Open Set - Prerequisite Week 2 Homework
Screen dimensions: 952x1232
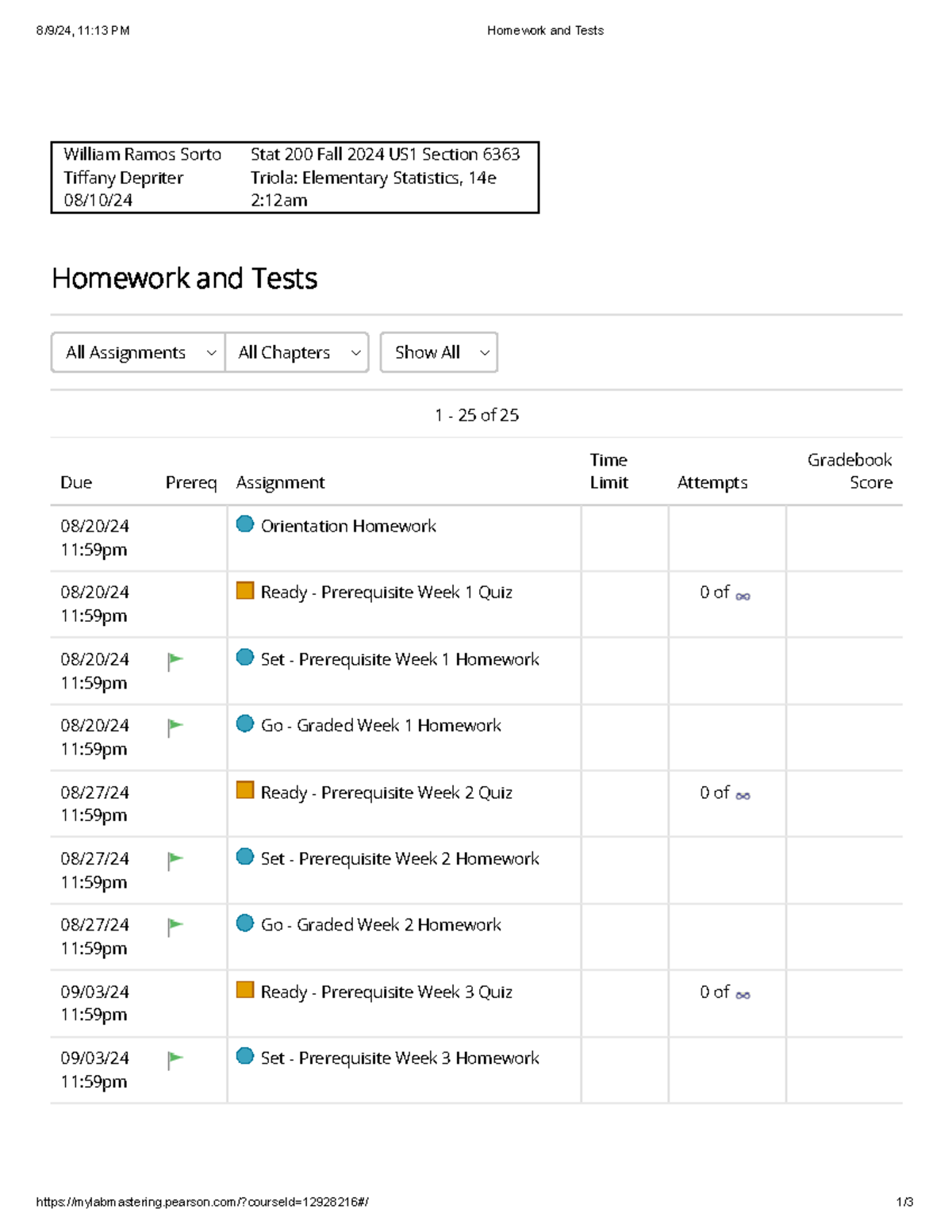point(399,858)
